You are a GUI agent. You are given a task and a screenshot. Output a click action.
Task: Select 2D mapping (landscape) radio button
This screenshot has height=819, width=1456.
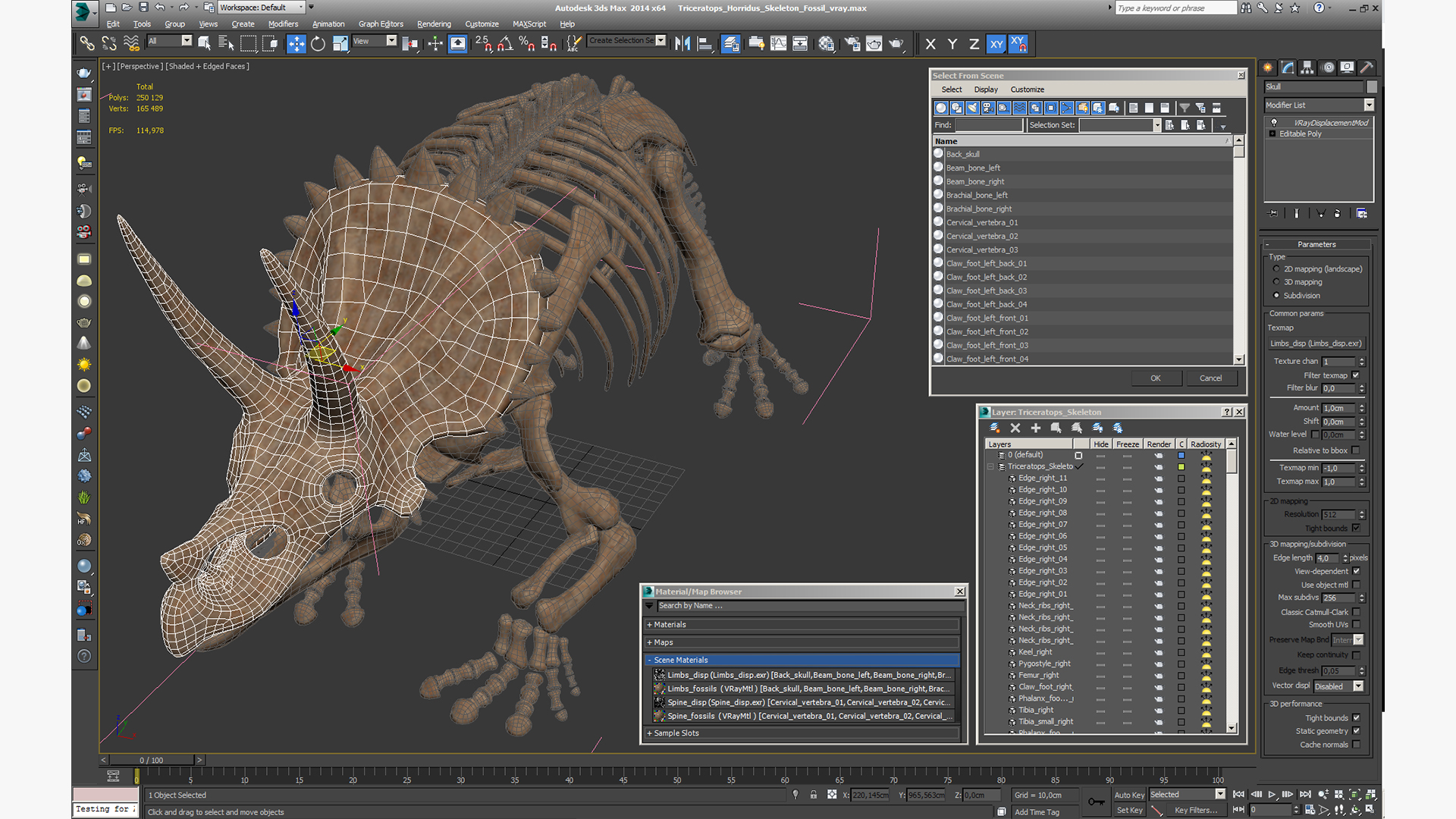pyautogui.click(x=1276, y=268)
